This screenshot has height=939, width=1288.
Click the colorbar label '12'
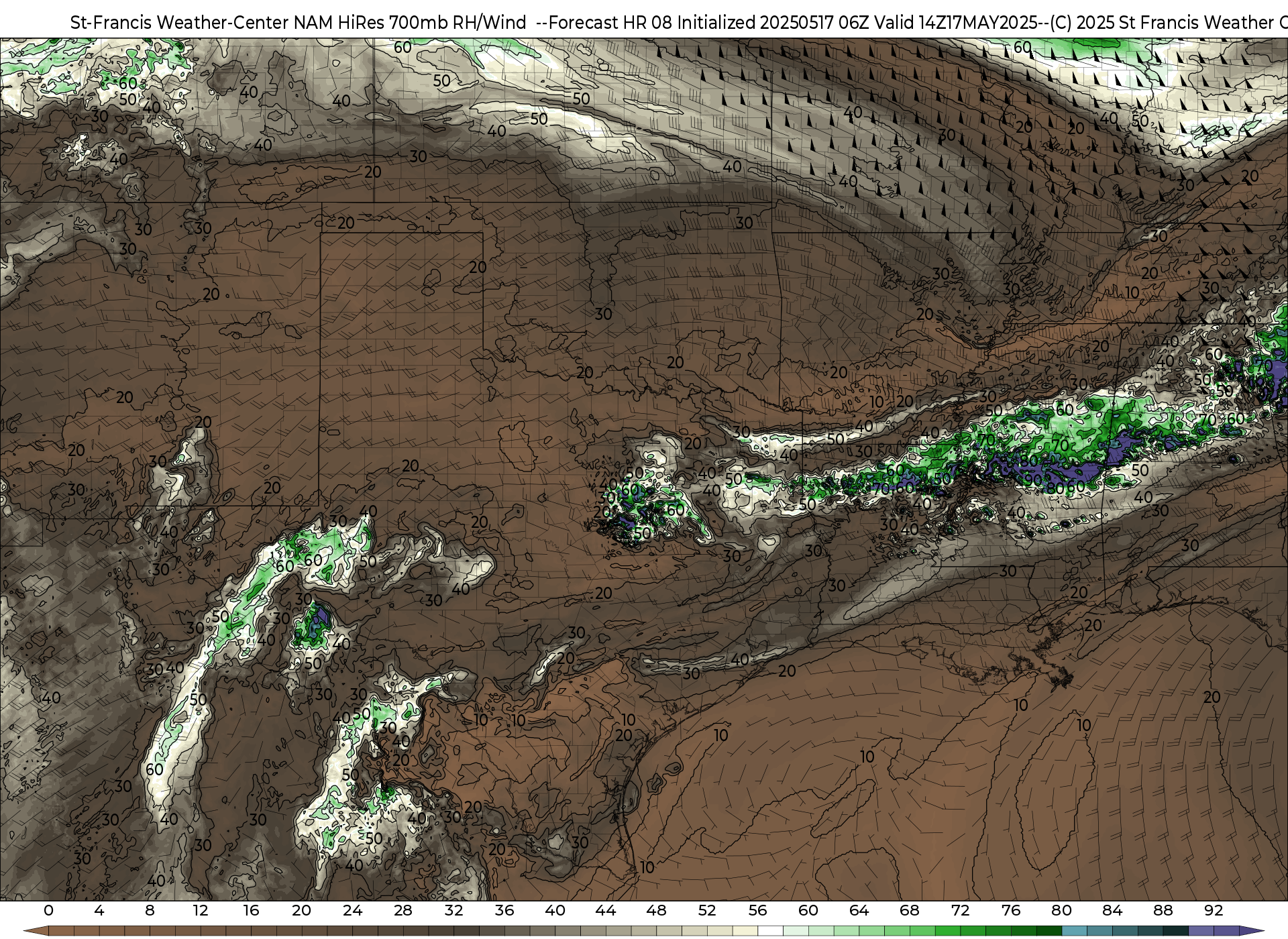200,911
